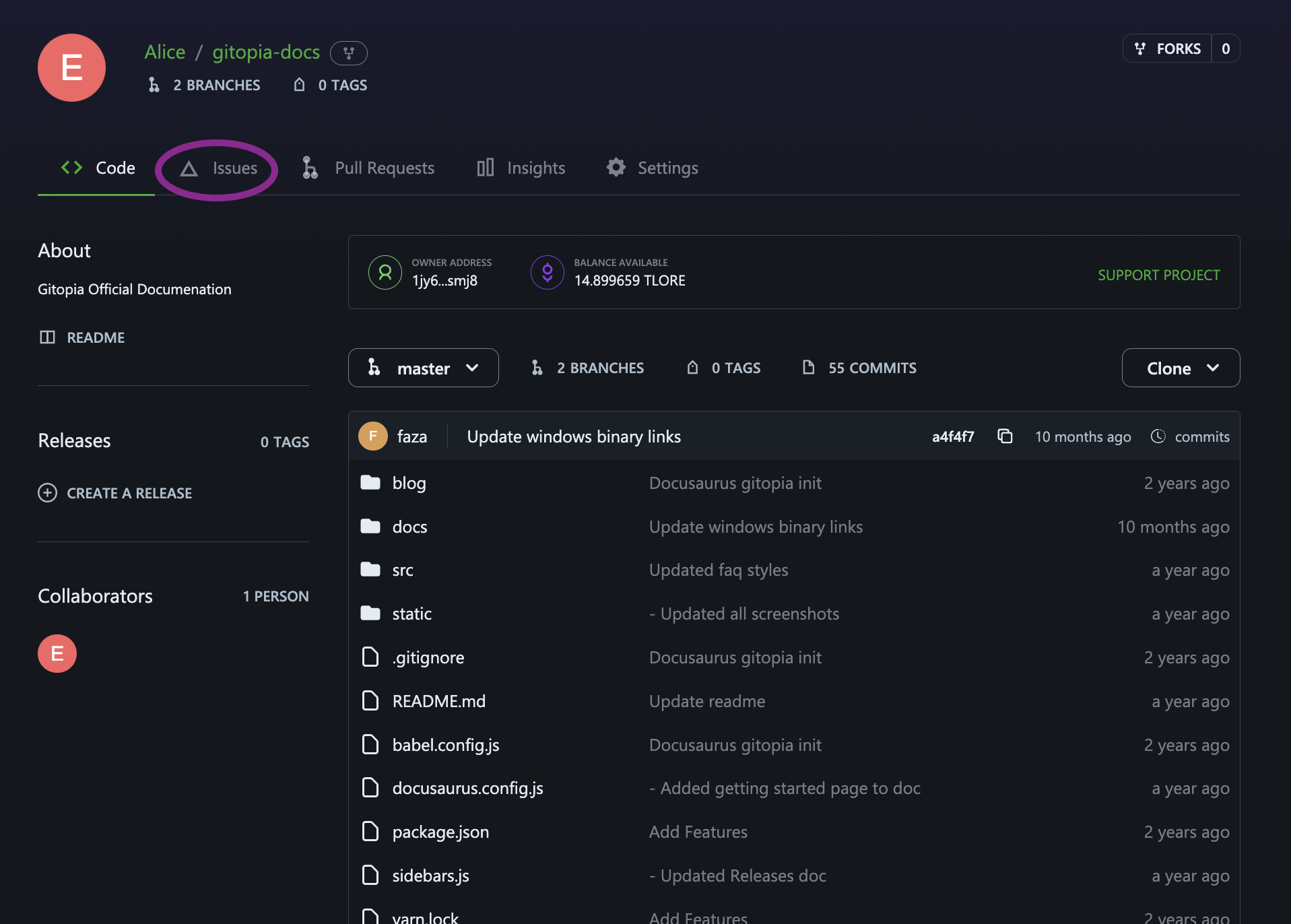This screenshot has width=1291, height=924.
Task: Open the Issues tab
Action: pos(218,168)
